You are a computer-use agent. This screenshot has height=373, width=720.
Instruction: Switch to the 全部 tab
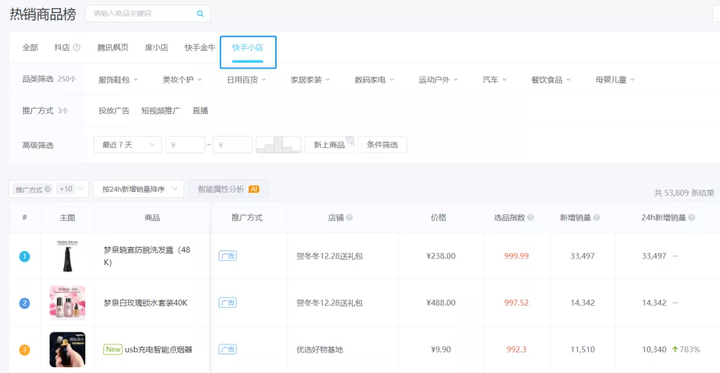point(30,47)
